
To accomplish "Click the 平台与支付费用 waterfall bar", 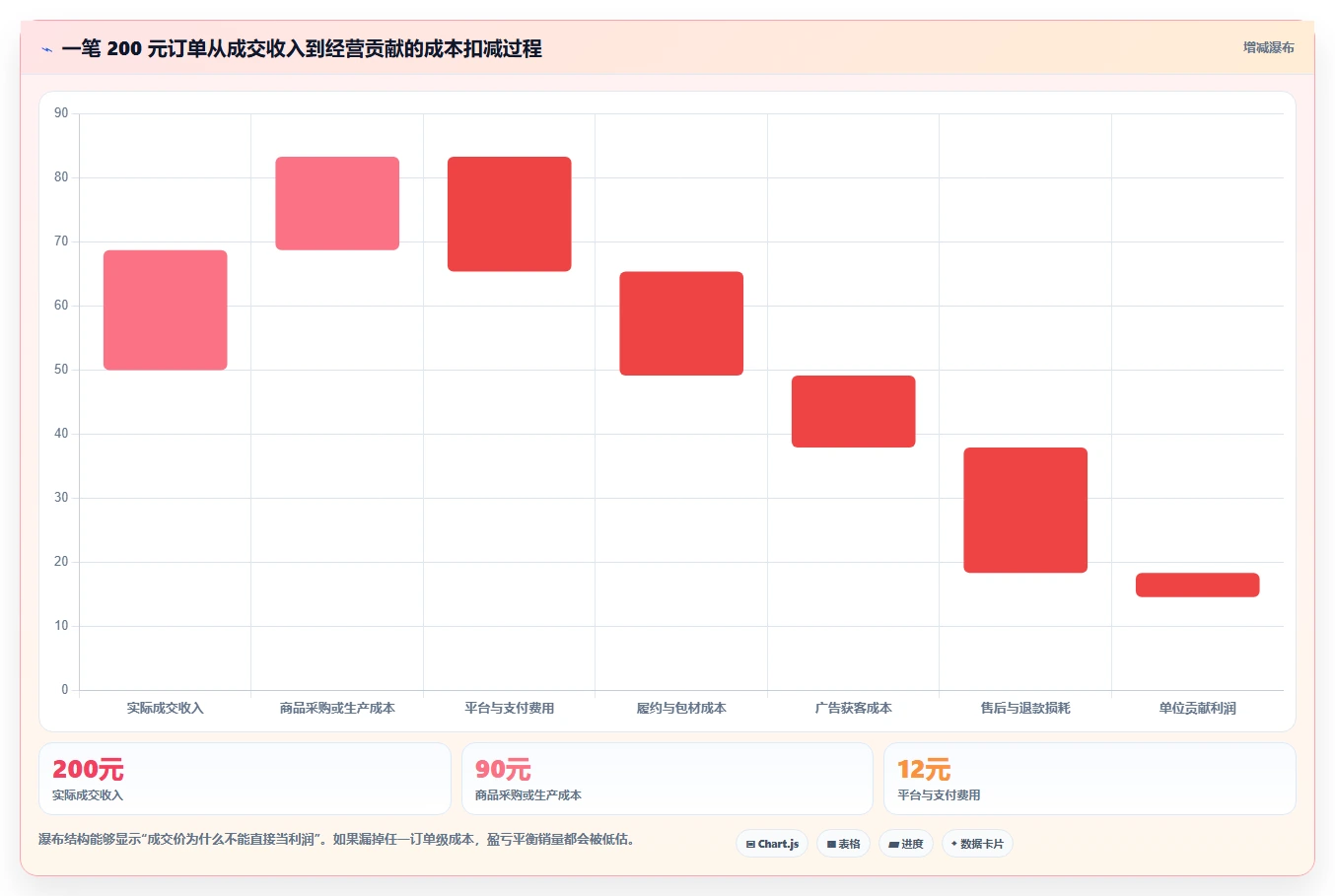I will pyautogui.click(x=510, y=214).
